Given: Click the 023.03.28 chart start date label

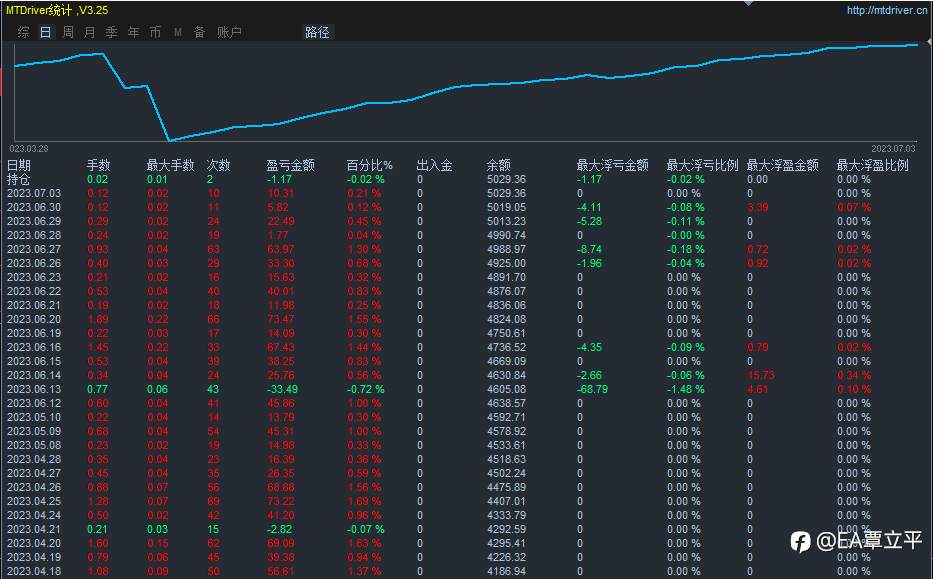Looking at the screenshot, I should [x=29, y=148].
